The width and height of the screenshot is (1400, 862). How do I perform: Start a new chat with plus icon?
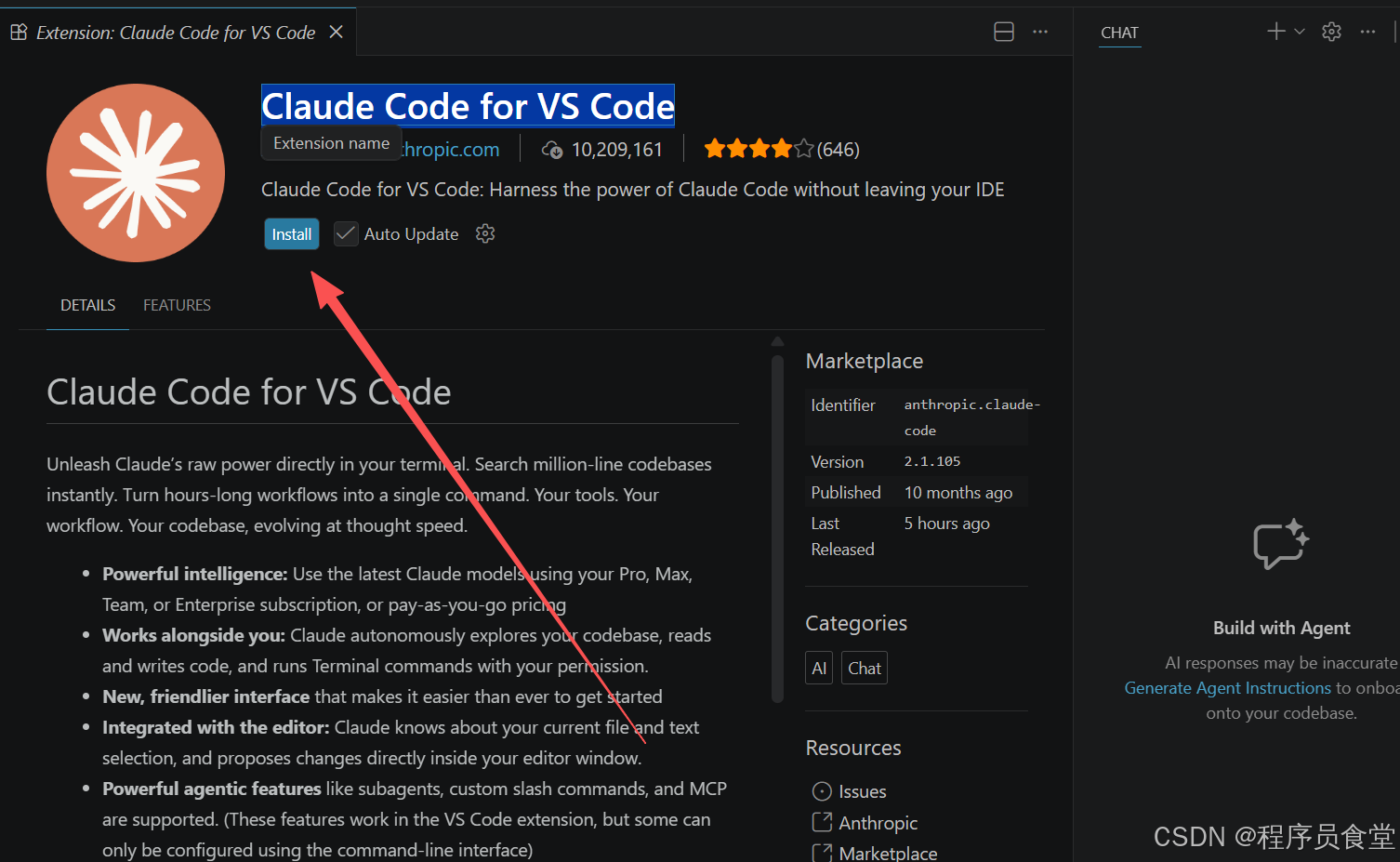tap(1276, 32)
